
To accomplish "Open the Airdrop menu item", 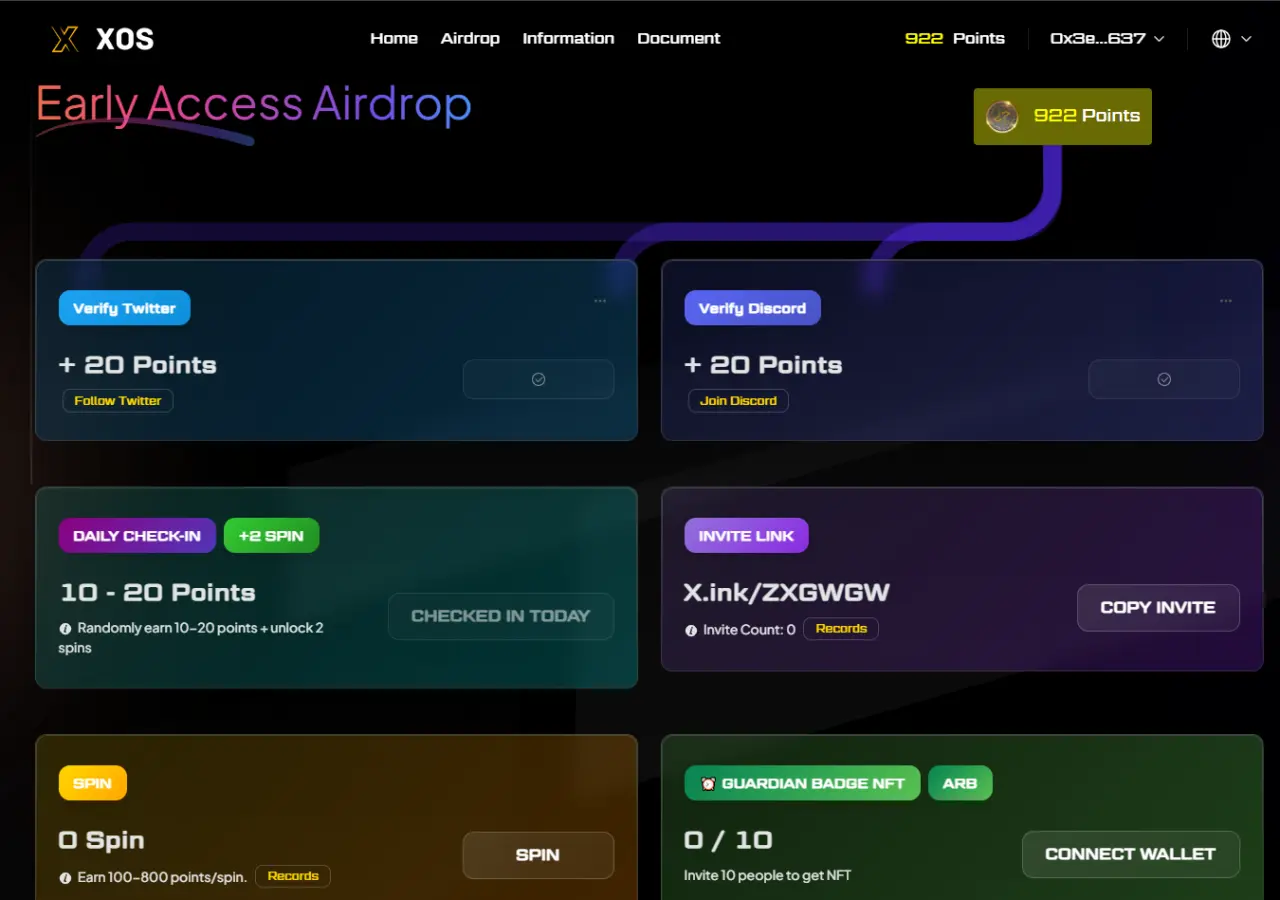I will point(470,39).
